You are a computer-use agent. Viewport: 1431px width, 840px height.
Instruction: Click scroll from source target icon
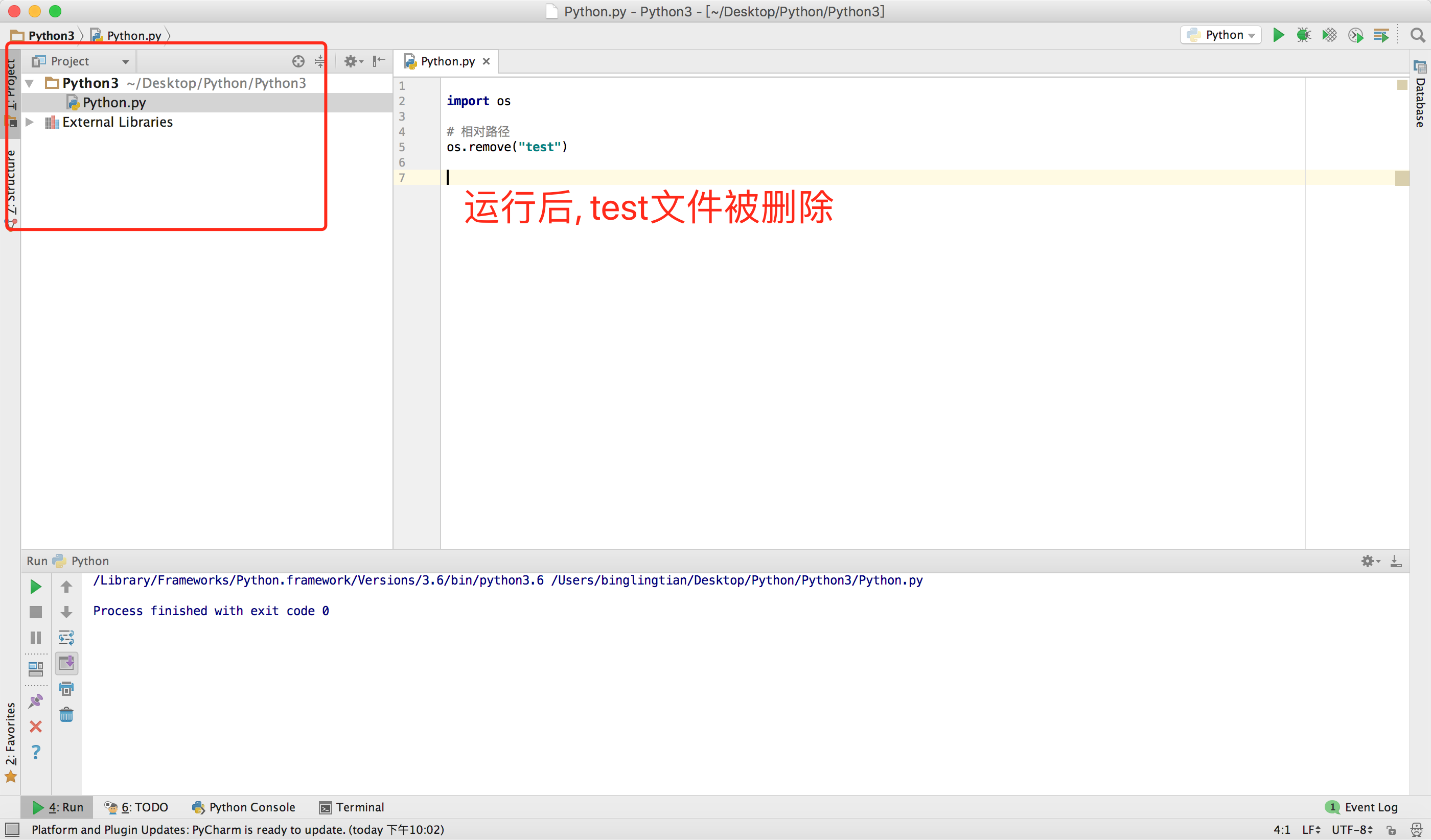[298, 61]
